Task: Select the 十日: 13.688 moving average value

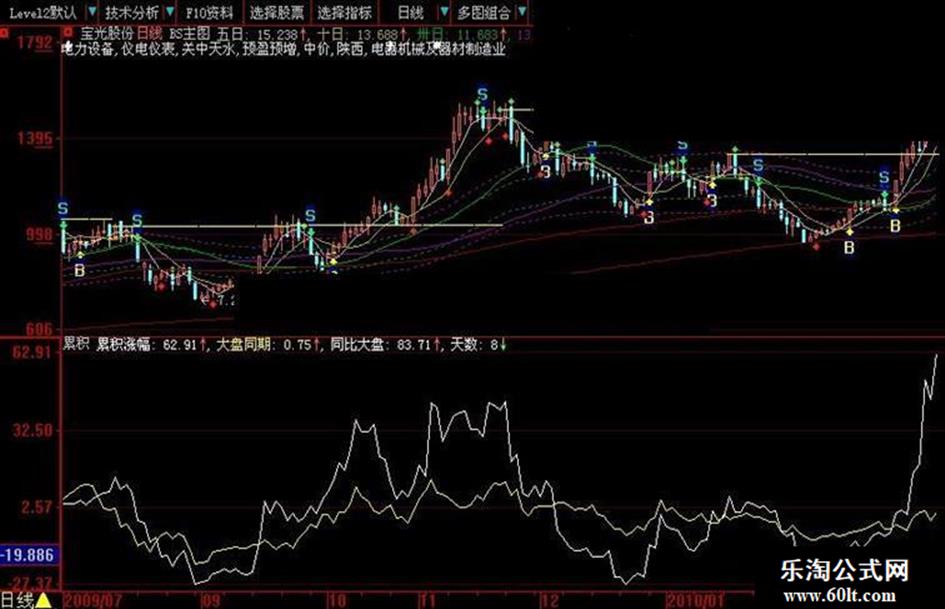Action: coord(362,34)
